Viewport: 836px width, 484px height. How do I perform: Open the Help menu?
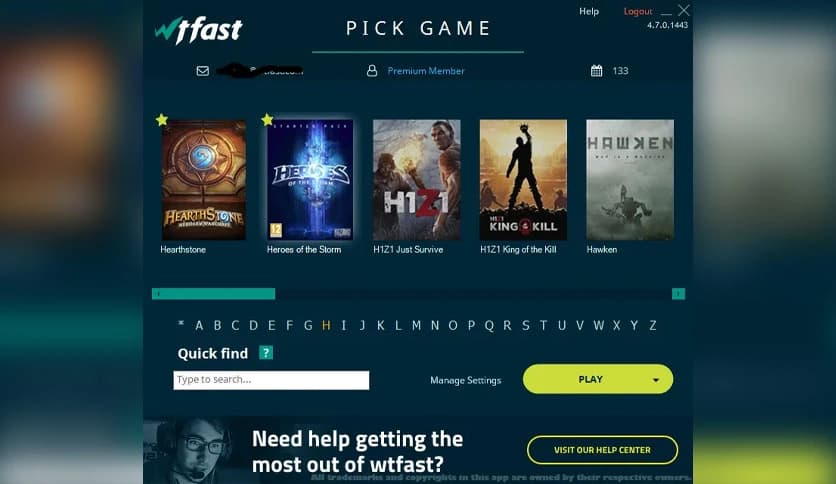pos(589,11)
